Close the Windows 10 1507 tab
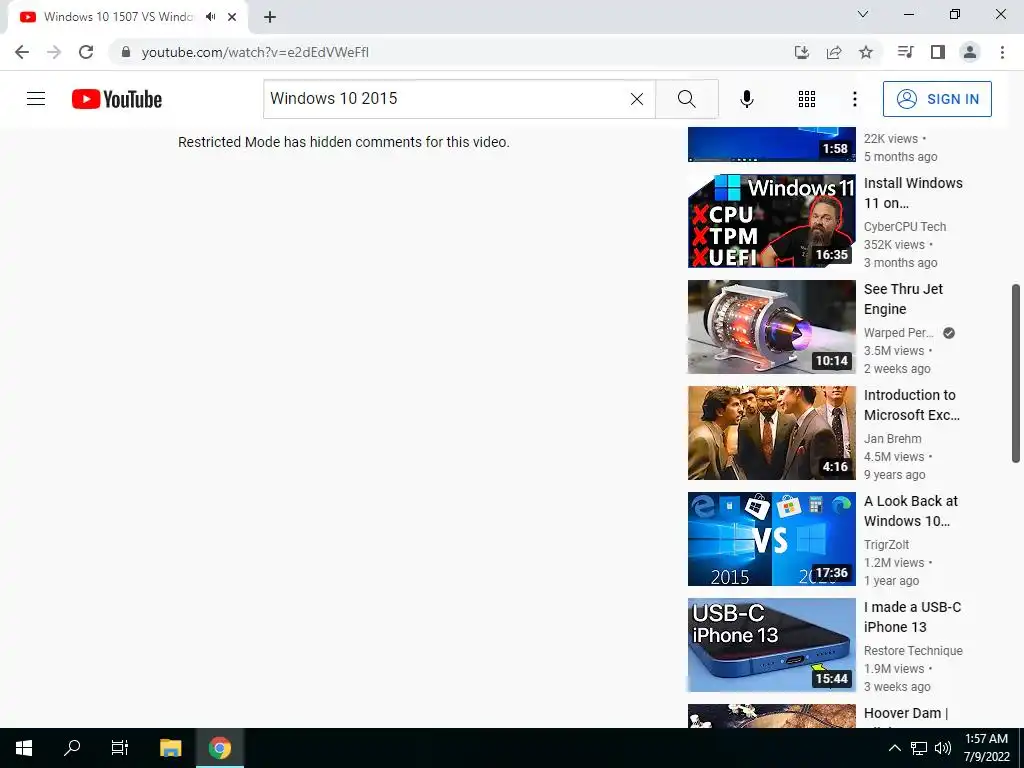 (x=232, y=17)
